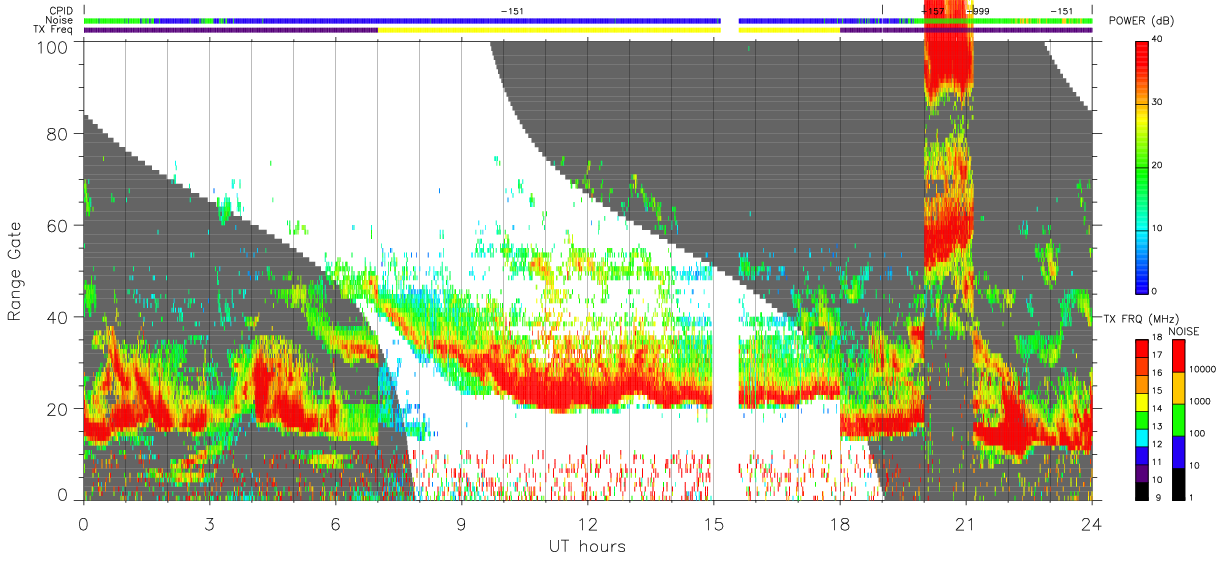This screenshot has width=1228, height=567.
Task: Click the 80 tick on Range Gate axis
Action: [x=58, y=134]
